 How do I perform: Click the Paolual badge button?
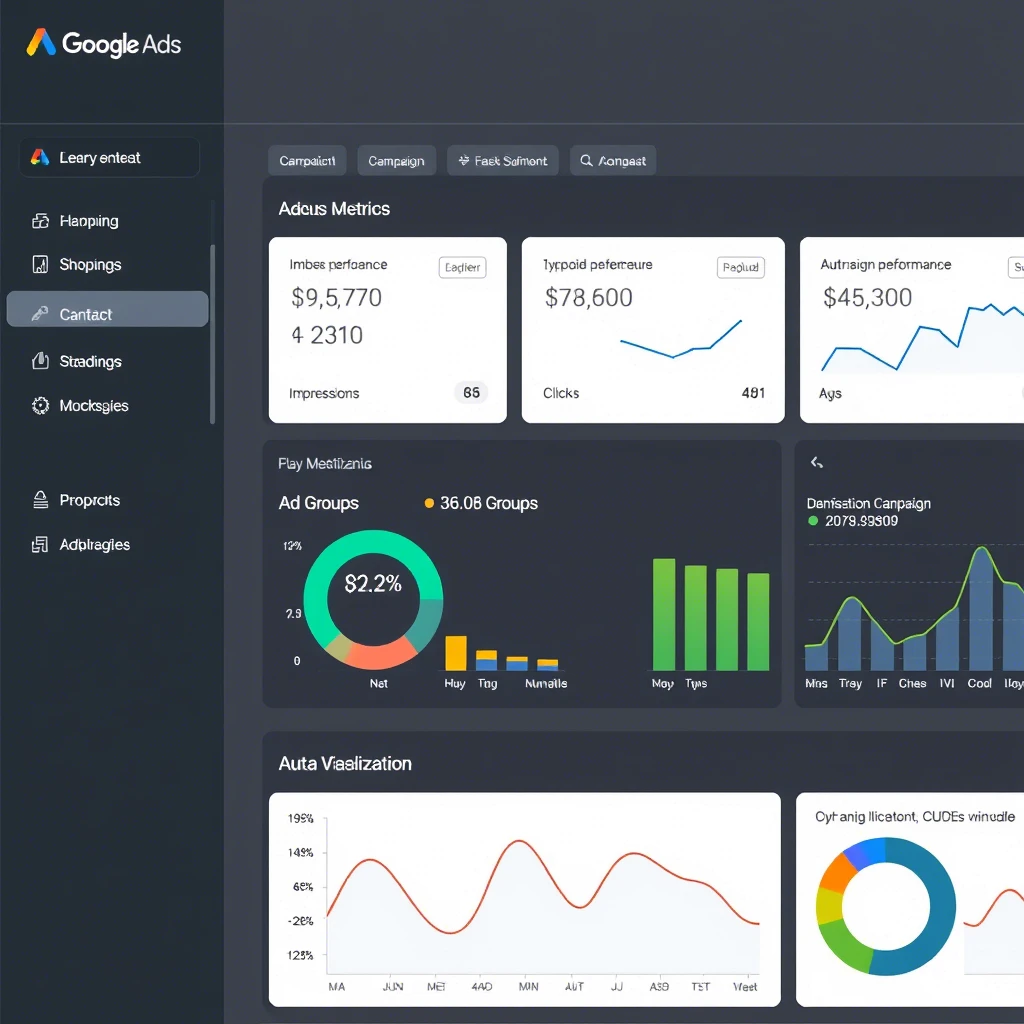pyautogui.click(x=741, y=267)
